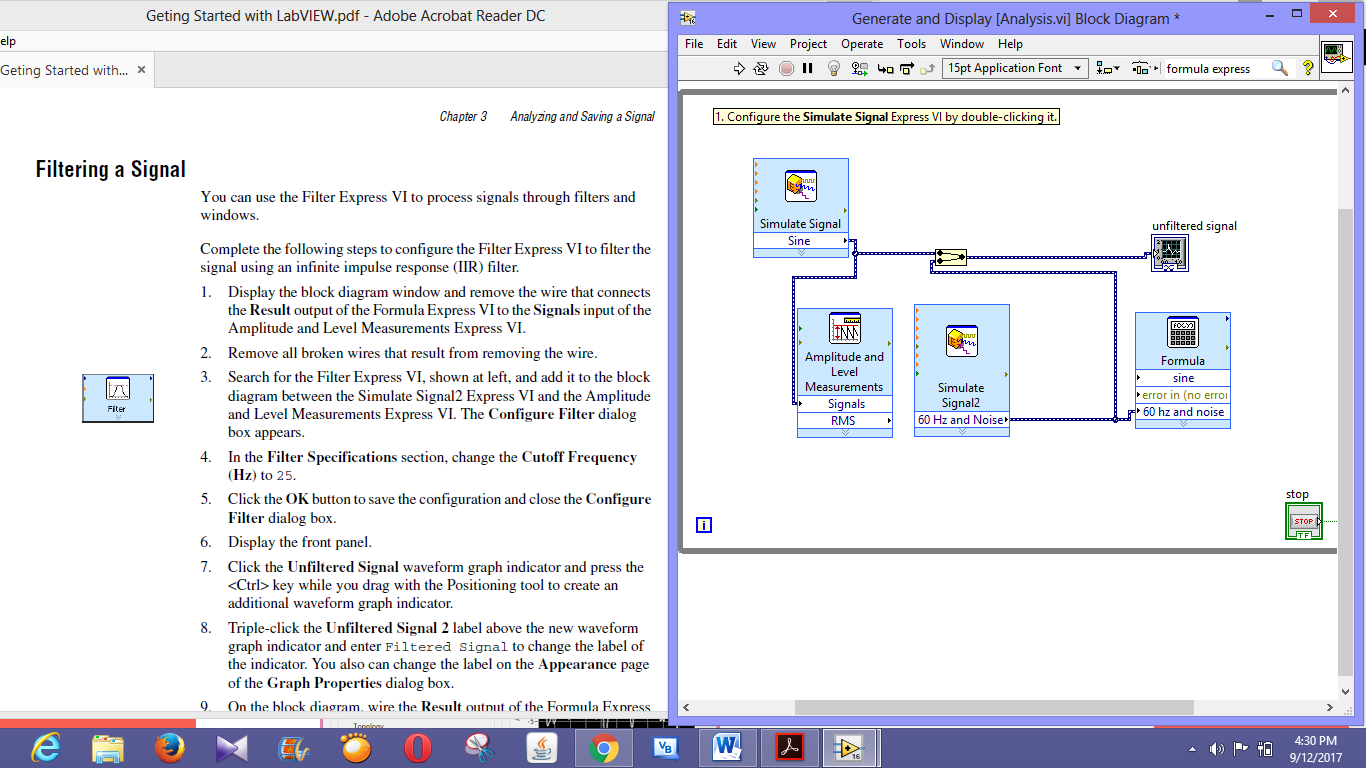The image size is (1366, 768).
Task: Open the Operate menu
Action: (x=861, y=44)
